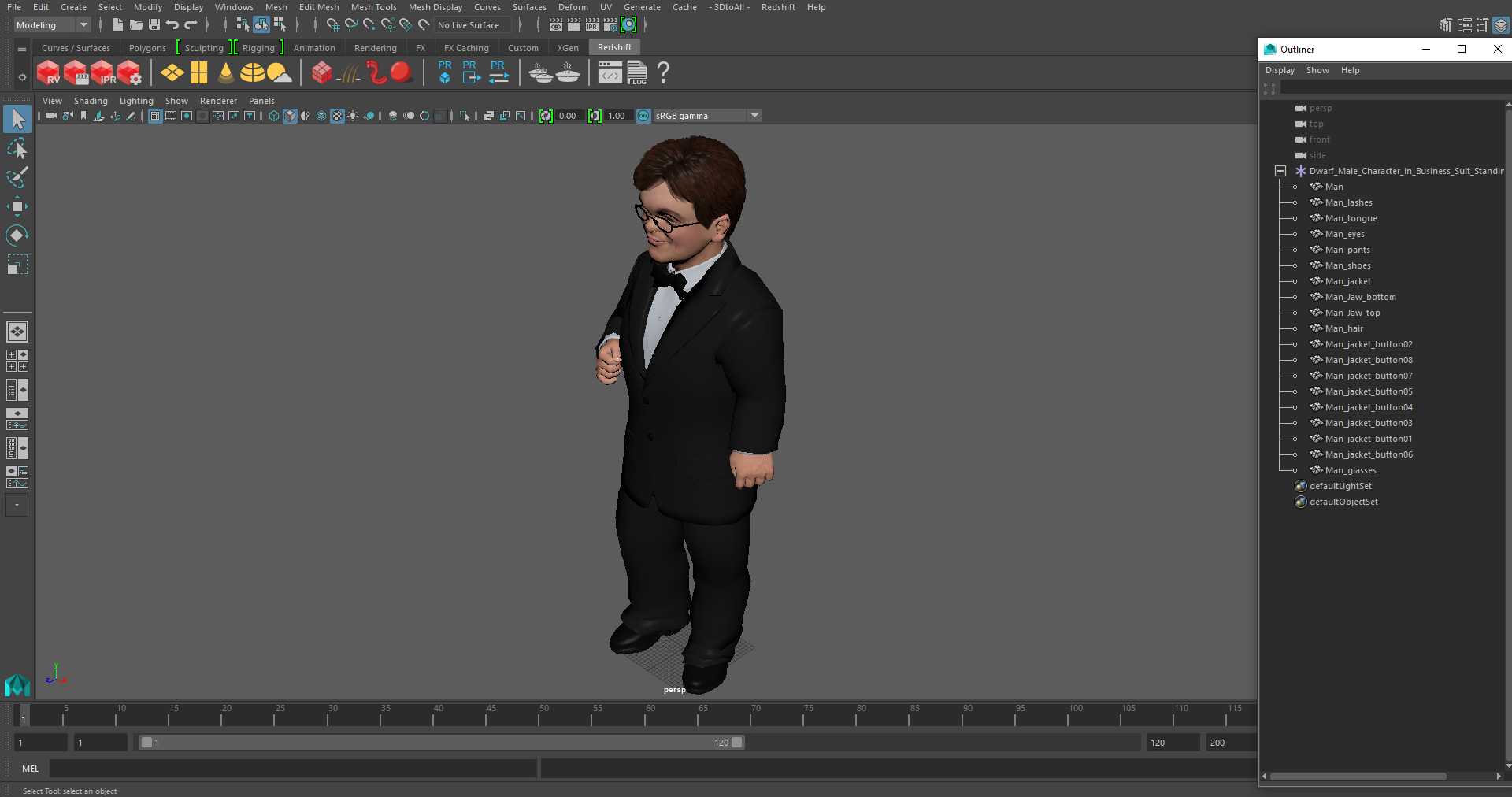Create Redshift area light panel icon
The height and width of the screenshot is (797, 1512).
click(x=199, y=73)
